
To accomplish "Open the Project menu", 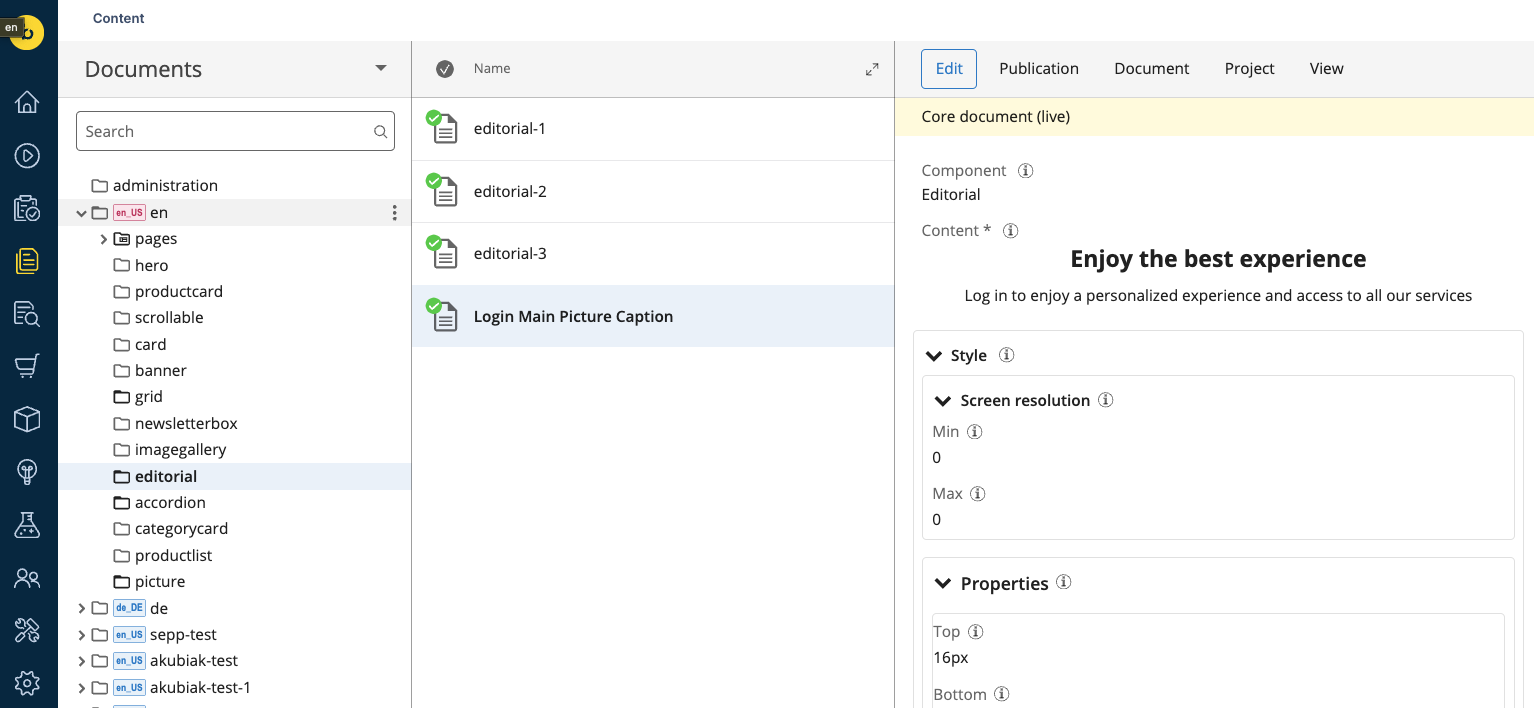I will pyautogui.click(x=1250, y=69).
